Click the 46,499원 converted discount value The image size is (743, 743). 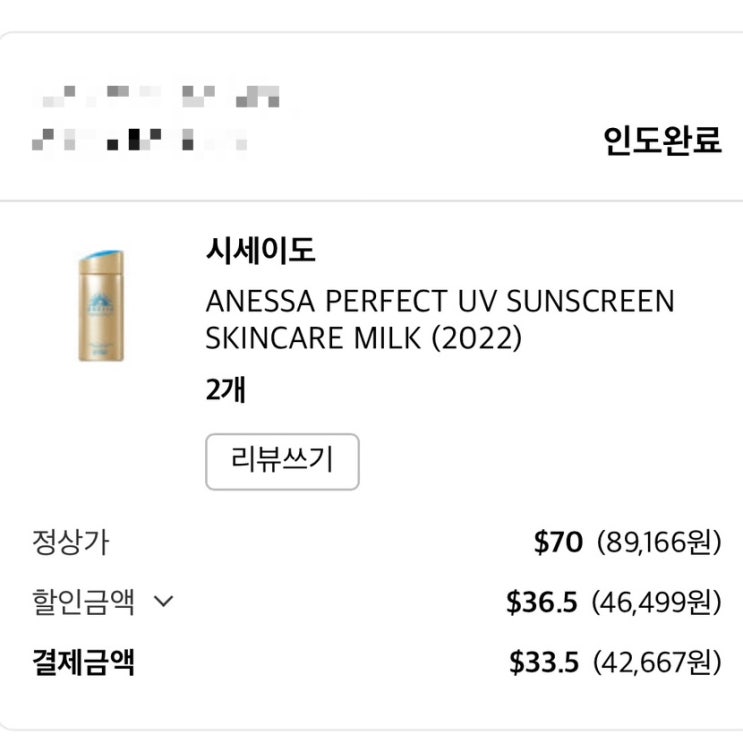point(656,602)
